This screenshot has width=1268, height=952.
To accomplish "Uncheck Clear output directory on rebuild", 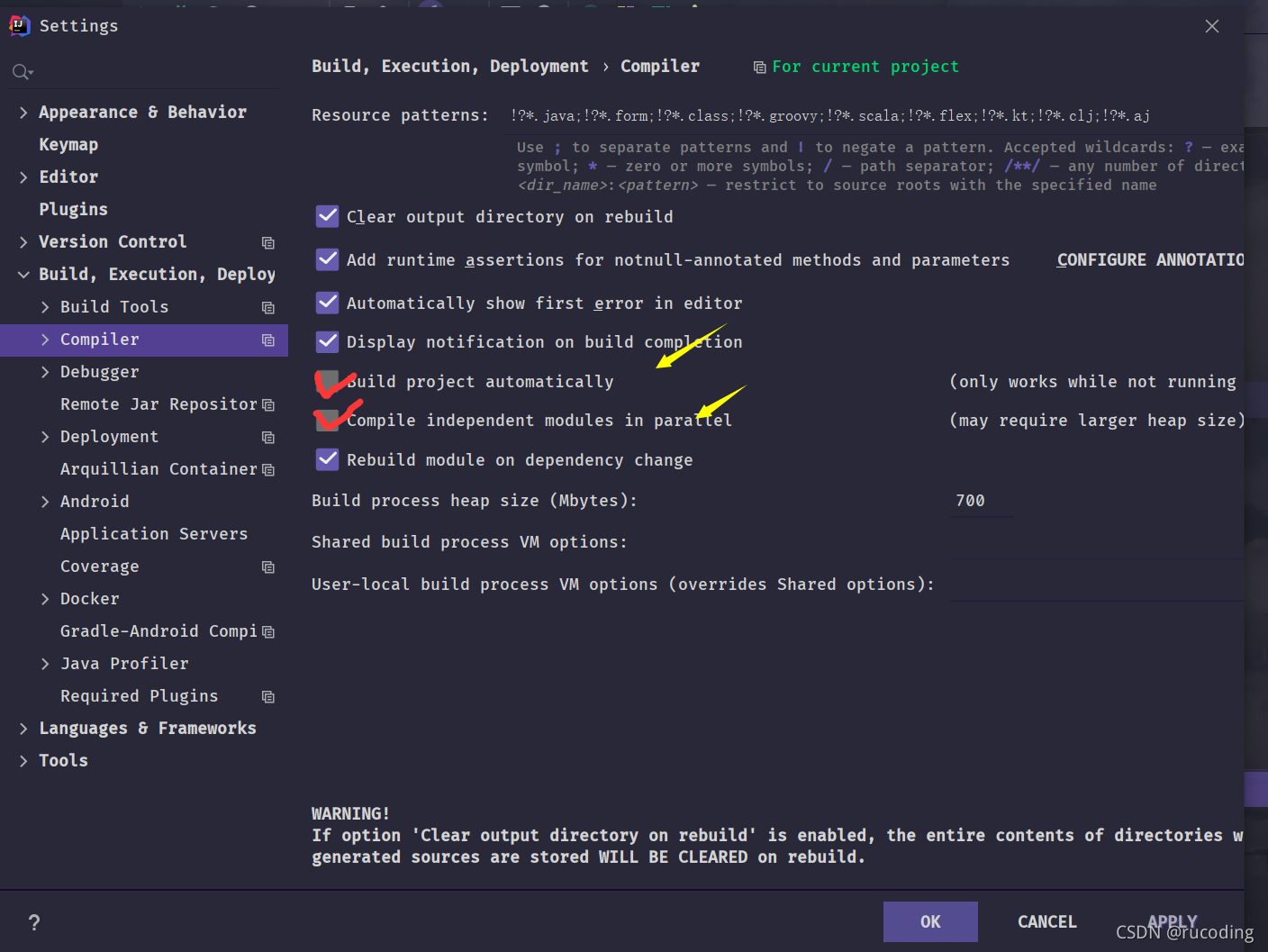I will pos(328,216).
